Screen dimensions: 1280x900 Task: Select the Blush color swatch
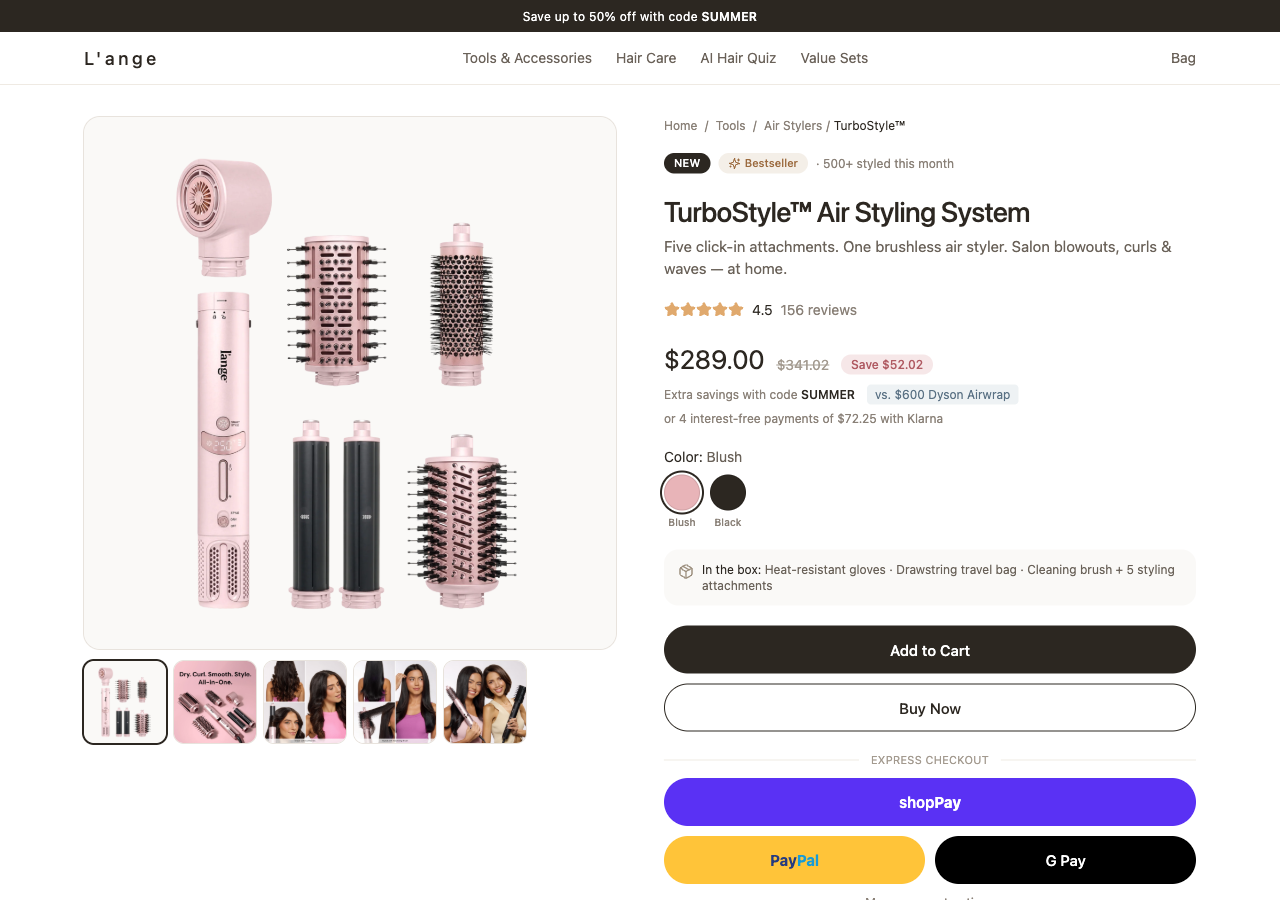[682, 492]
